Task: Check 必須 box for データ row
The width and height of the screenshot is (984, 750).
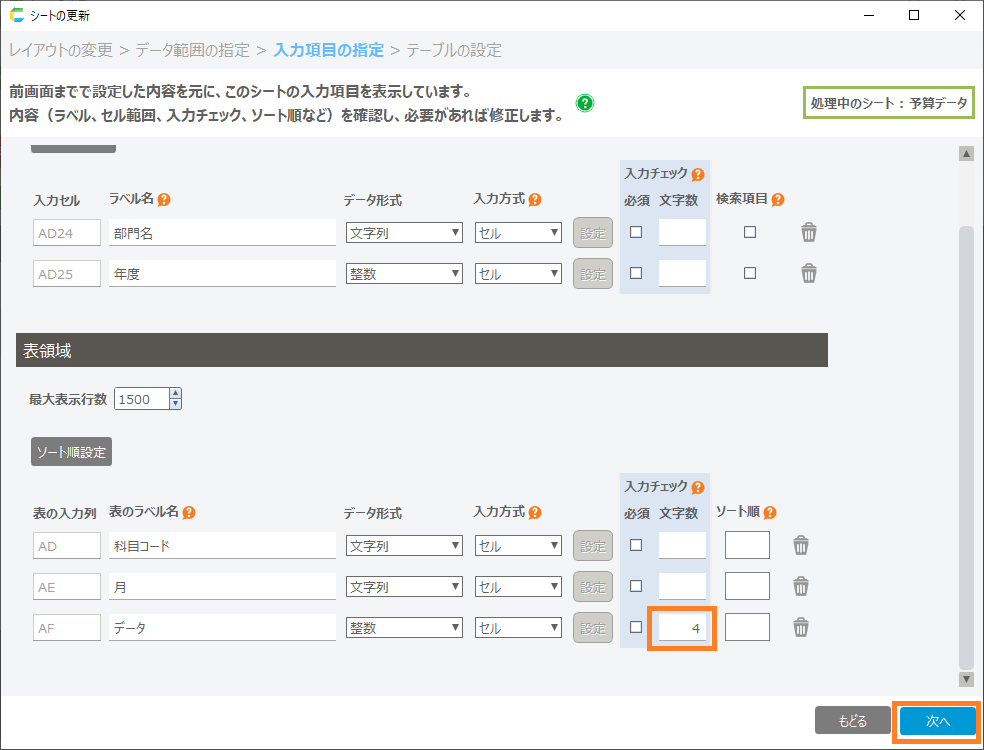Action: tap(636, 627)
